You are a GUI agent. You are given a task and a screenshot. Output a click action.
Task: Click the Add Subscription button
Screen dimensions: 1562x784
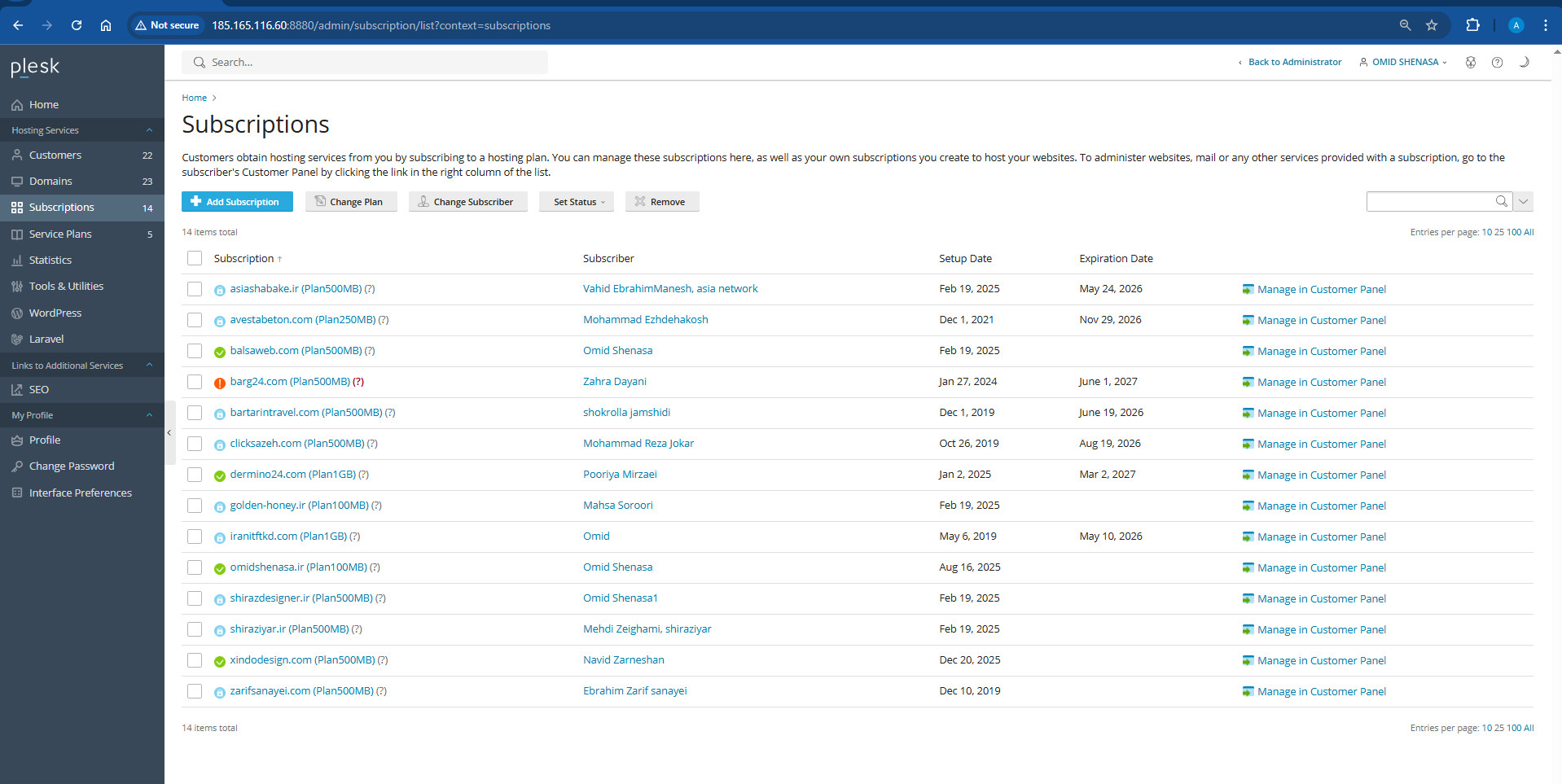237,202
